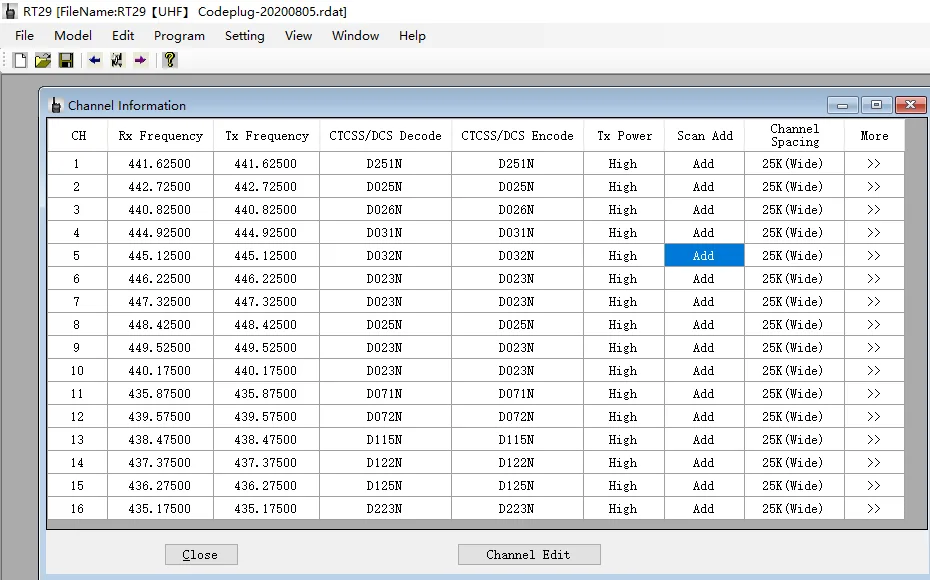This screenshot has height=580, width=930.
Task: Open the File menu
Action: point(24,36)
